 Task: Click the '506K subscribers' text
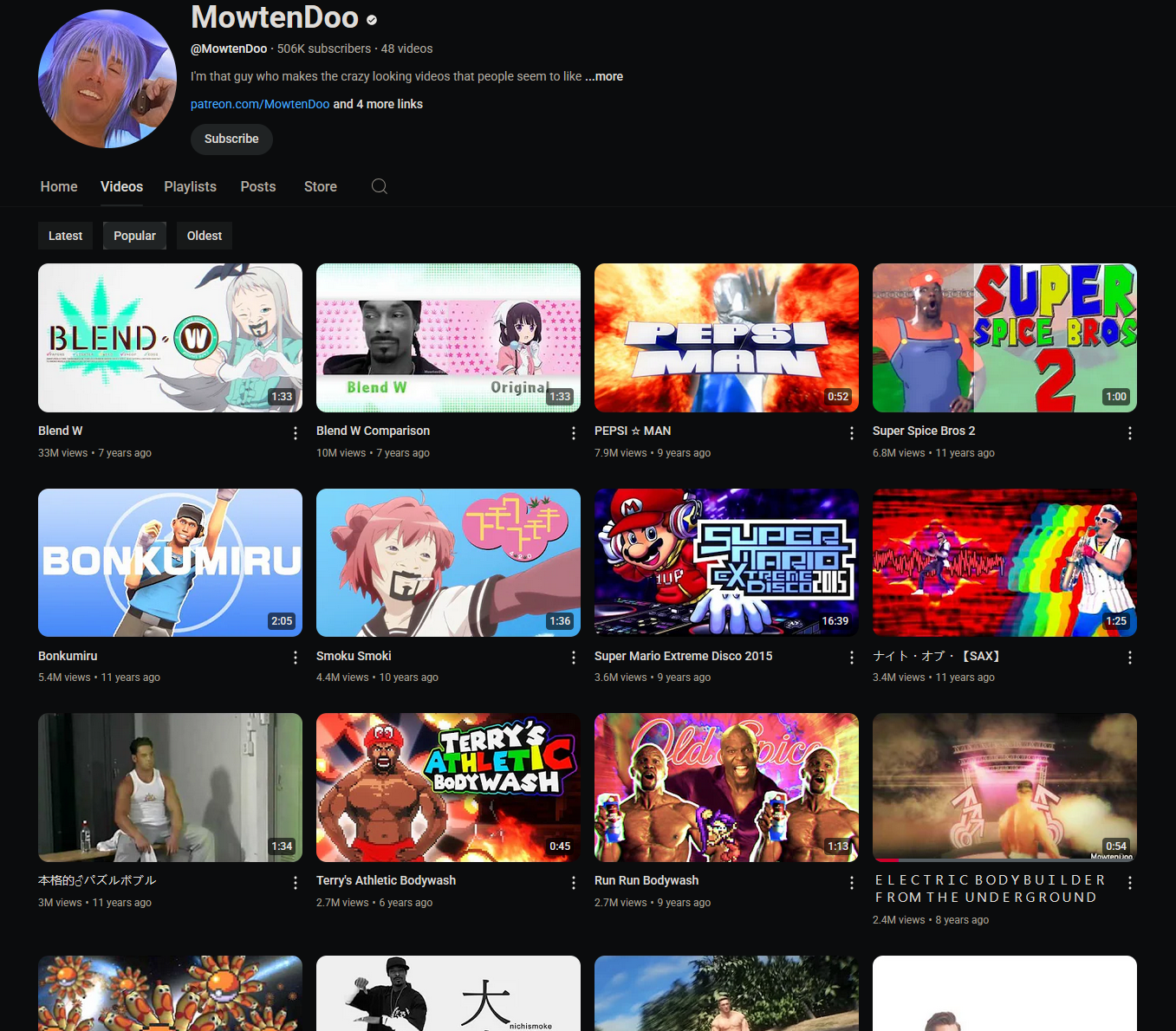[324, 49]
